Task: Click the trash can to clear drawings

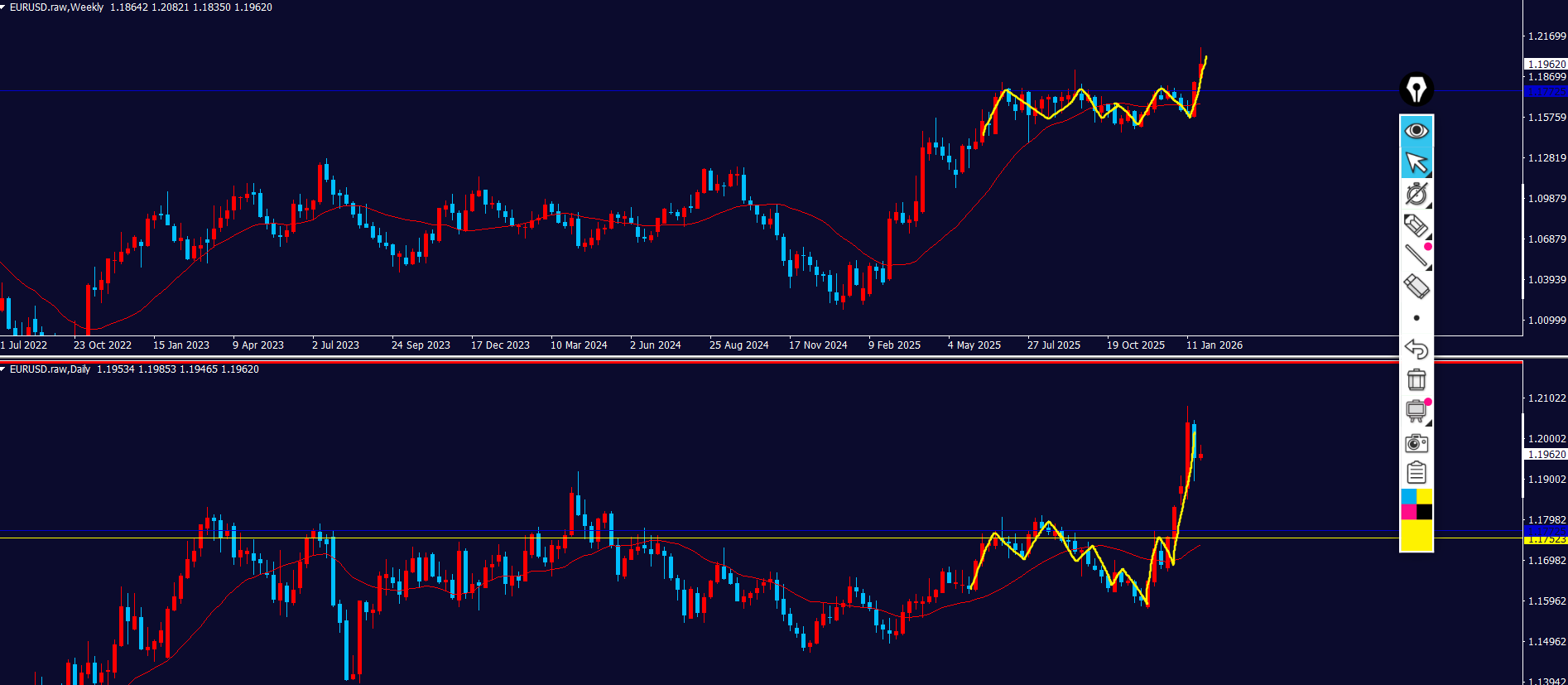Action: click(1416, 379)
